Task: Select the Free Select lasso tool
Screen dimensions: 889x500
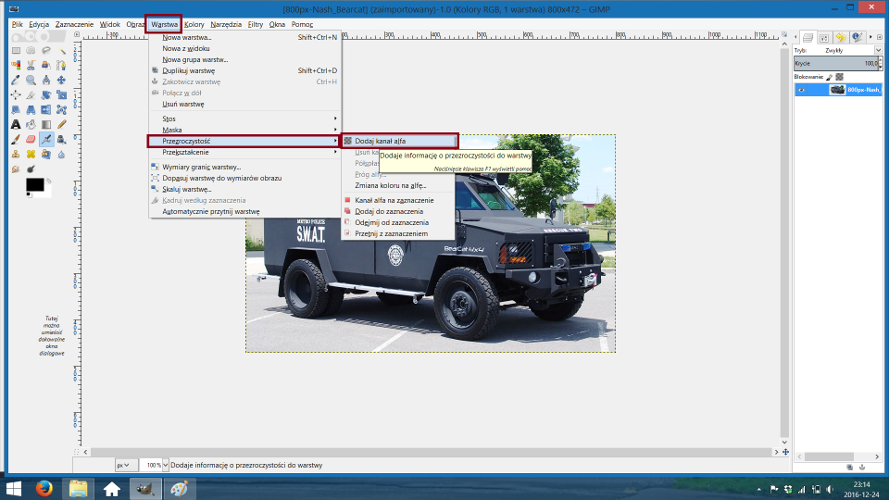Action: pyautogui.click(x=46, y=50)
